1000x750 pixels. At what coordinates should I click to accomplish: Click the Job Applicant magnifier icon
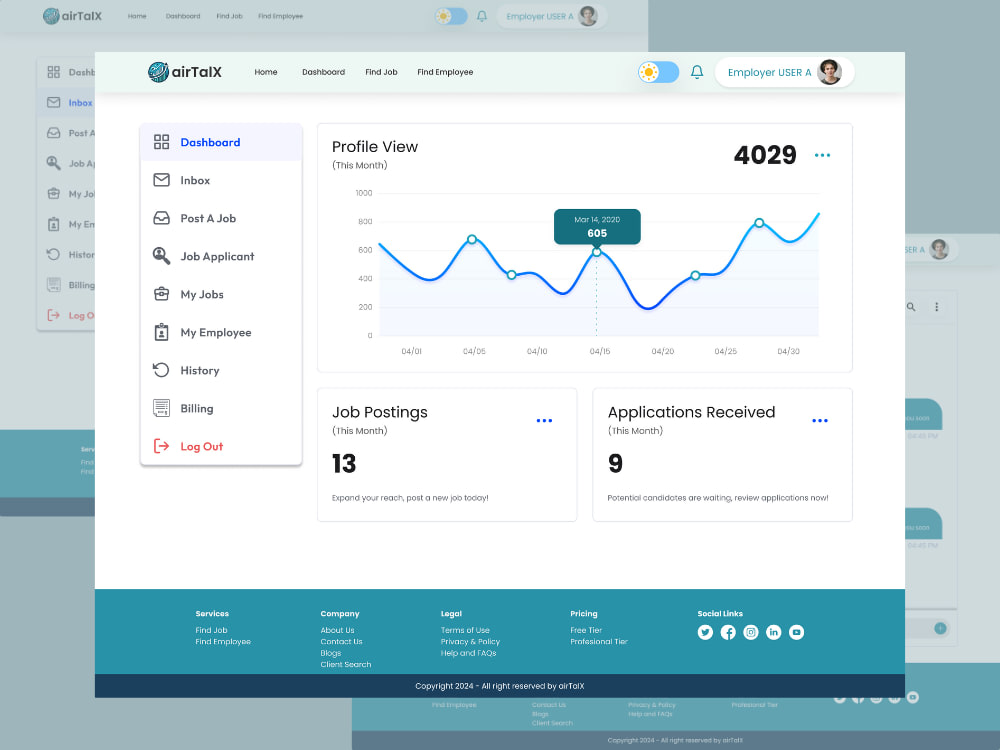tap(161, 256)
